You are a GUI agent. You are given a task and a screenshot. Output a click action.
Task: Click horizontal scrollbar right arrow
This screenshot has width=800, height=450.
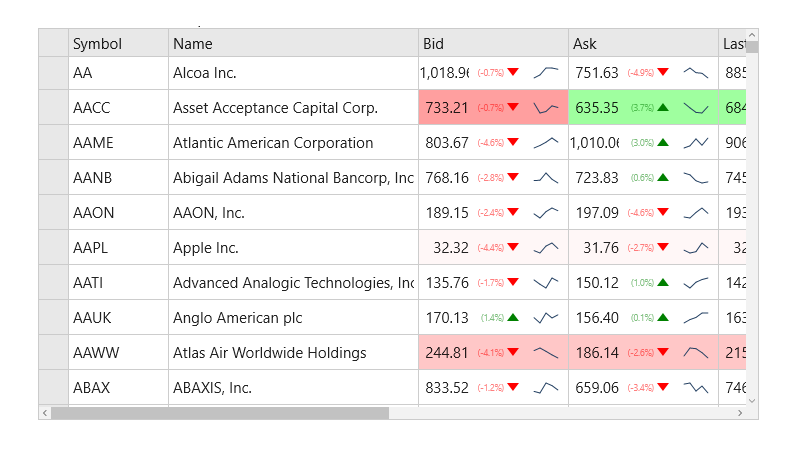click(739, 412)
